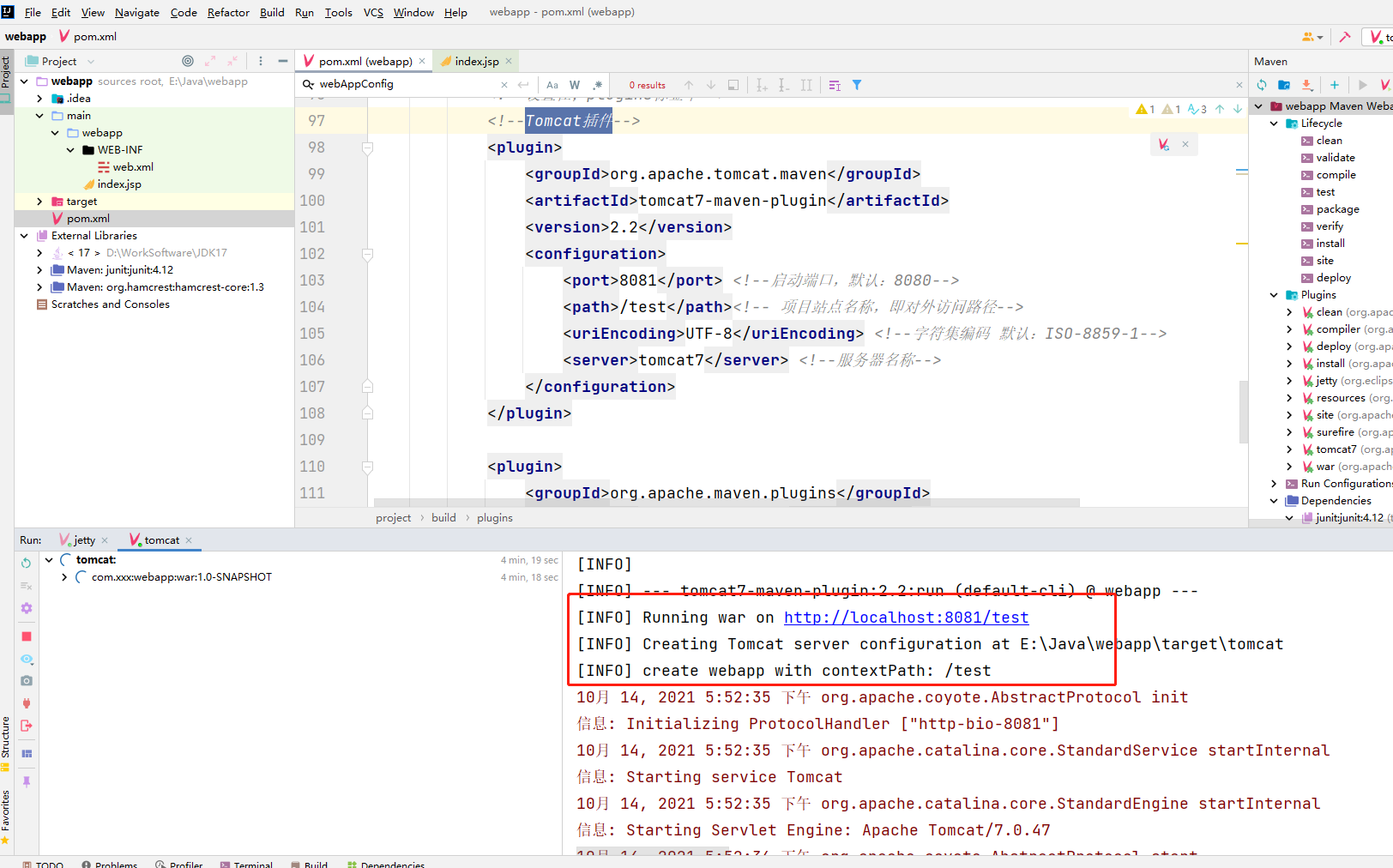Viewport: 1393px width, 868px height.
Task: Jump to next highlighted error arrow
Action: pos(1238,109)
